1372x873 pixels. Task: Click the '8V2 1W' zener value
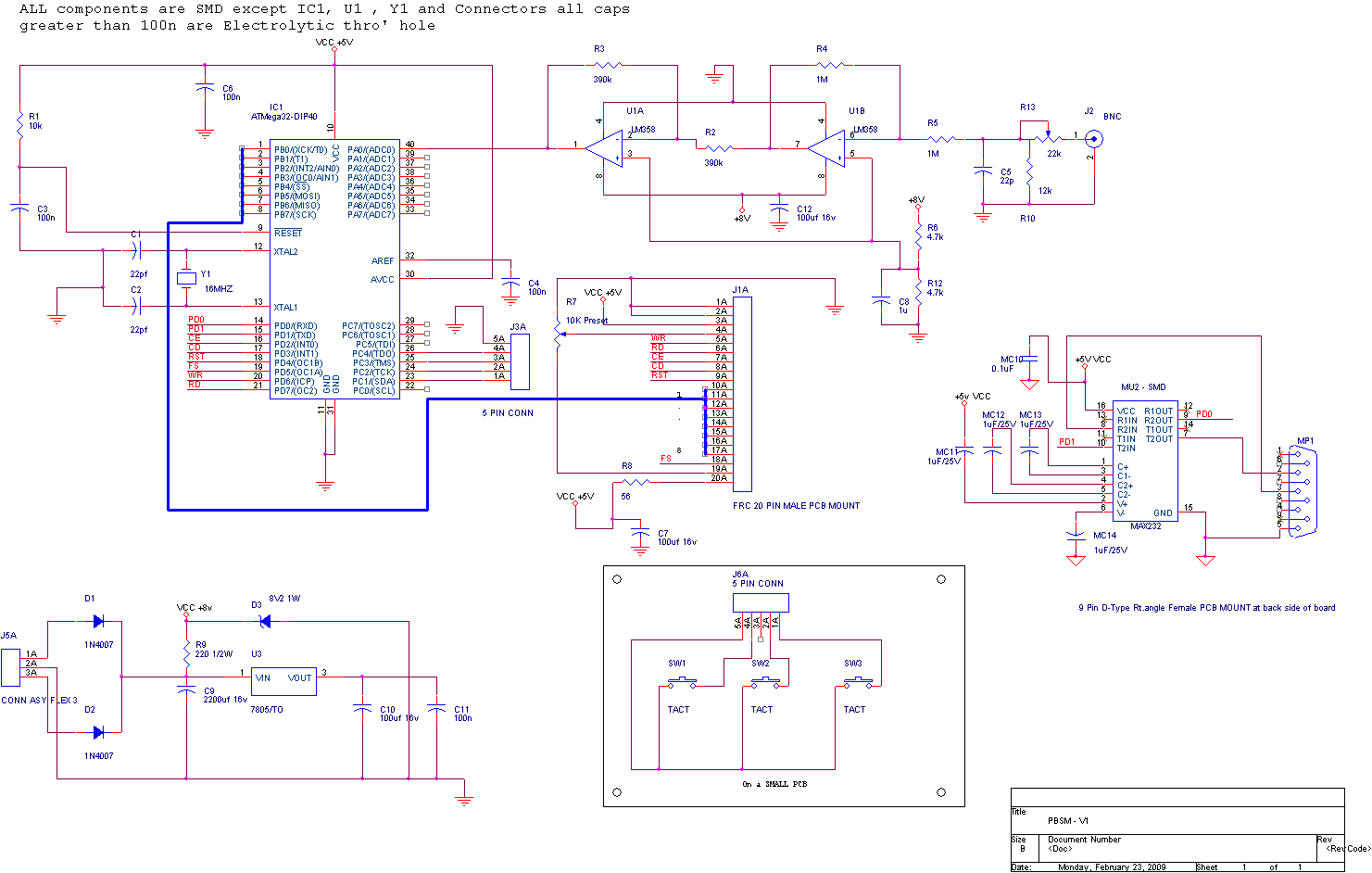click(x=284, y=599)
